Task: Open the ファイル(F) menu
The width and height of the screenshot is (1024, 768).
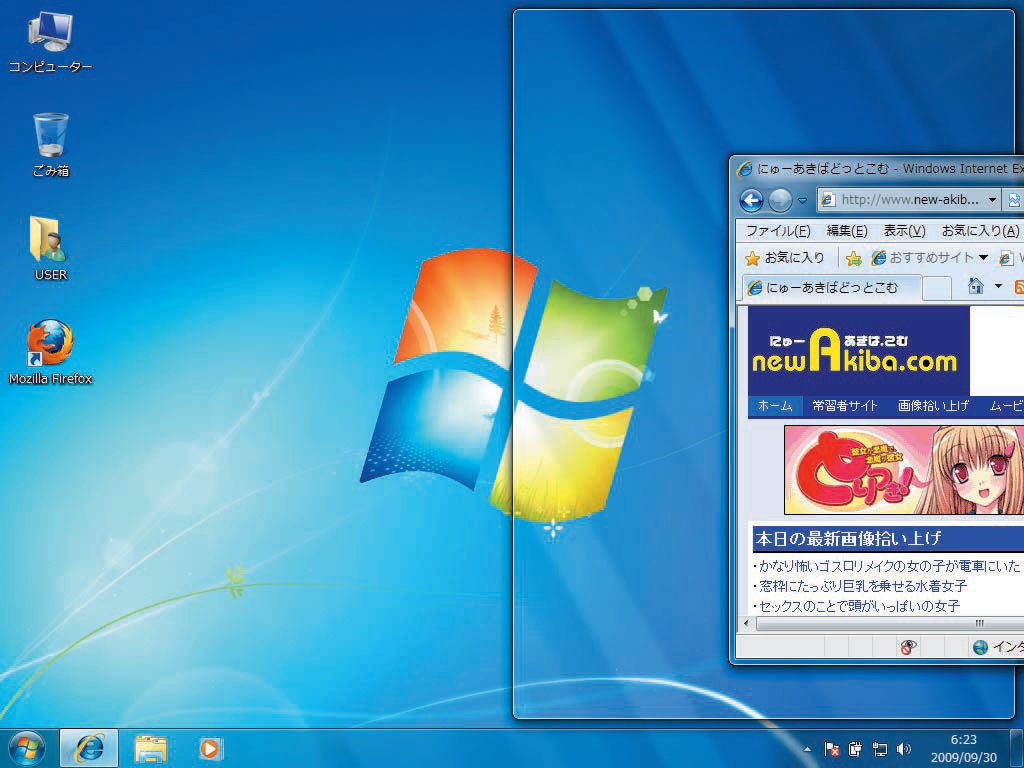Action: (778, 231)
